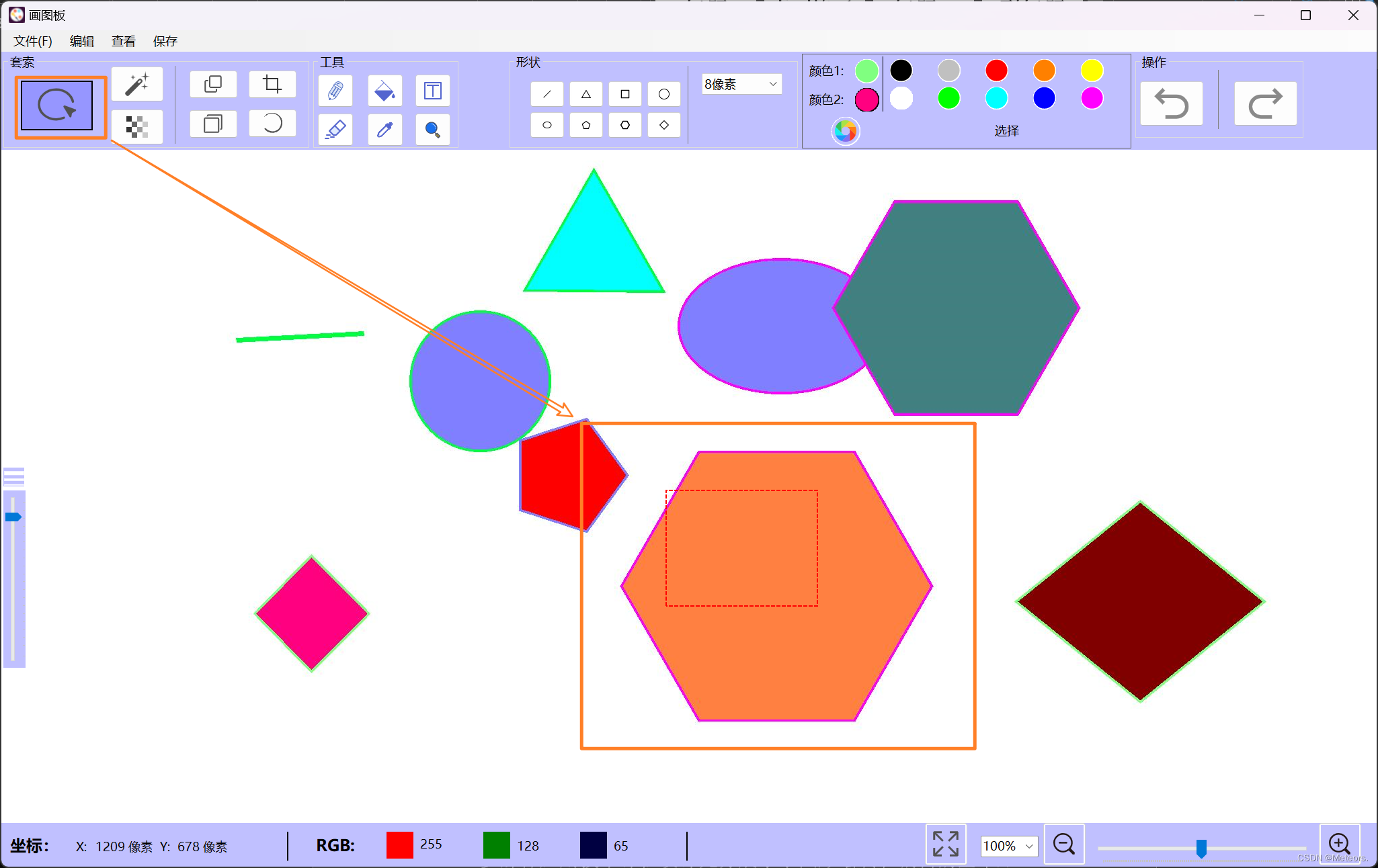This screenshot has height=868, width=1378.
Task: Open the 文件(F) menu
Action: pos(33,41)
